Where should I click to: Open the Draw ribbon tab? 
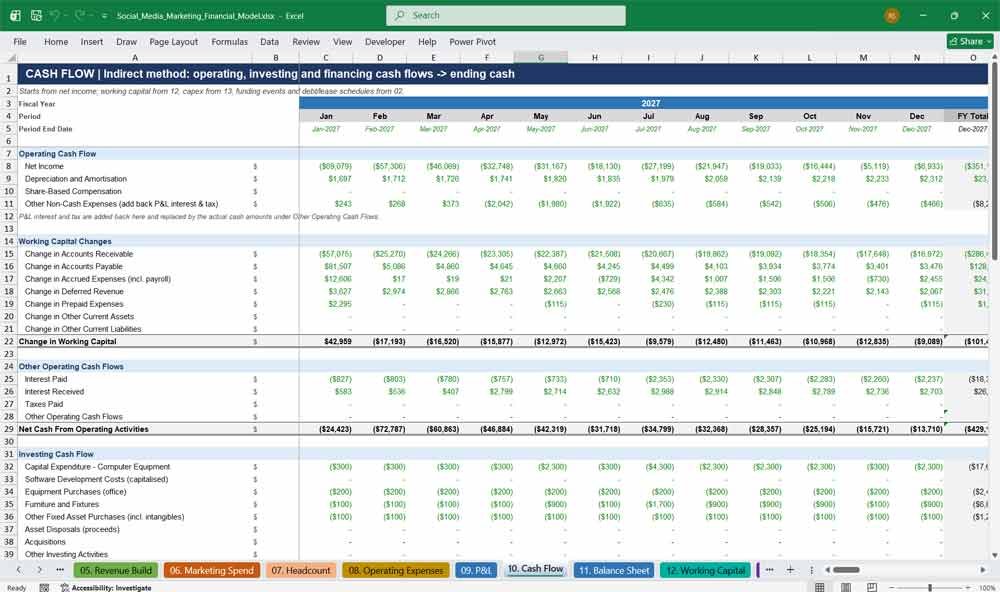[x=126, y=41]
